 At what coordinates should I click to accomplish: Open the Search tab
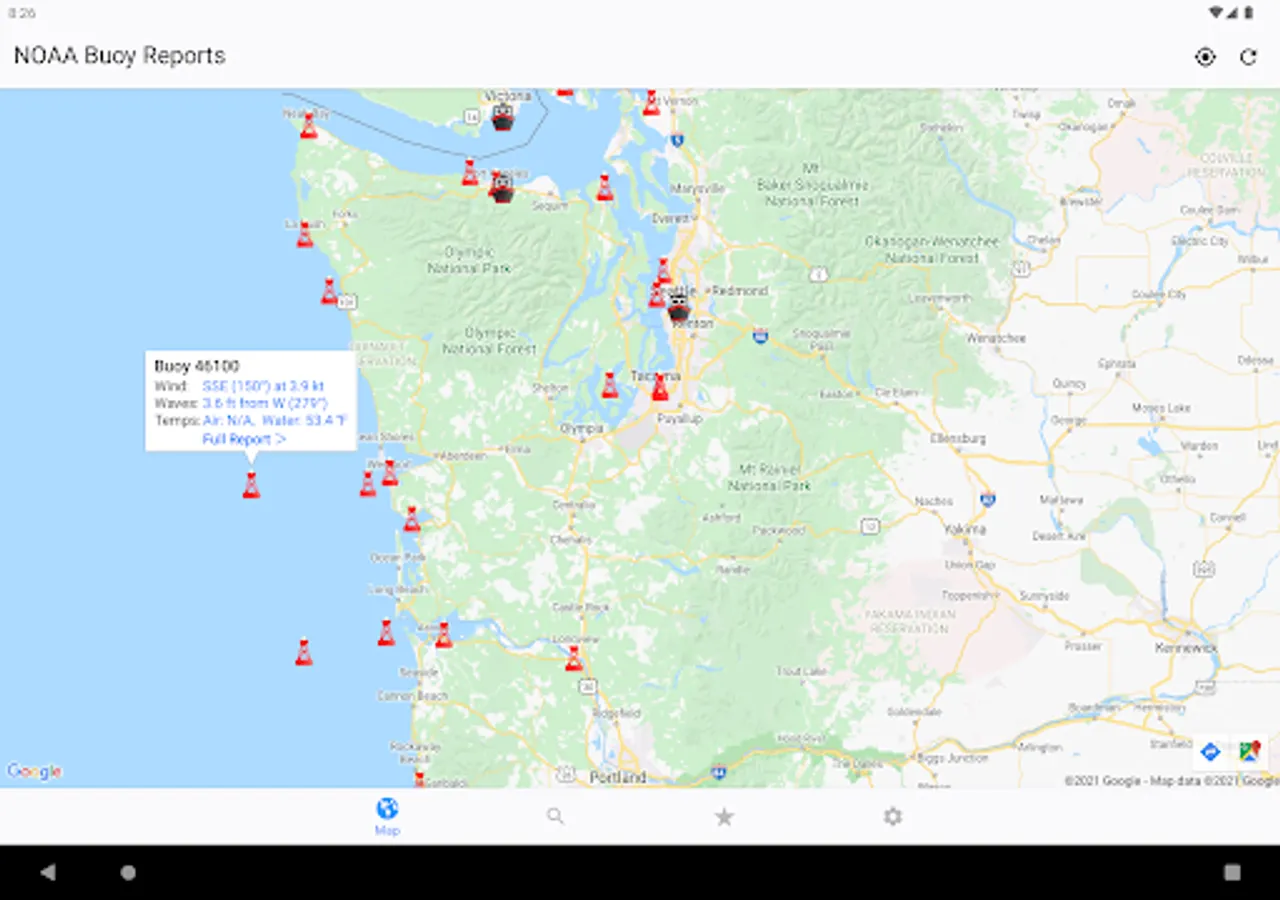(556, 816)
